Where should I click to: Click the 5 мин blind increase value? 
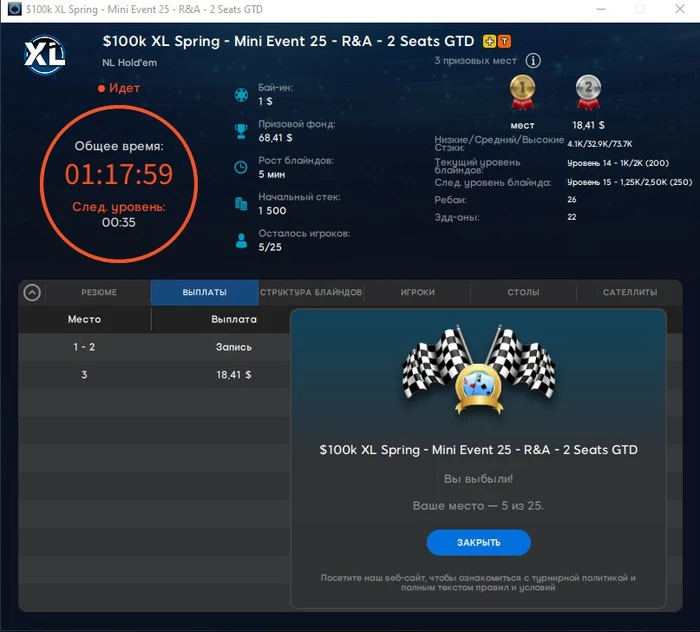tap(271, 174)
